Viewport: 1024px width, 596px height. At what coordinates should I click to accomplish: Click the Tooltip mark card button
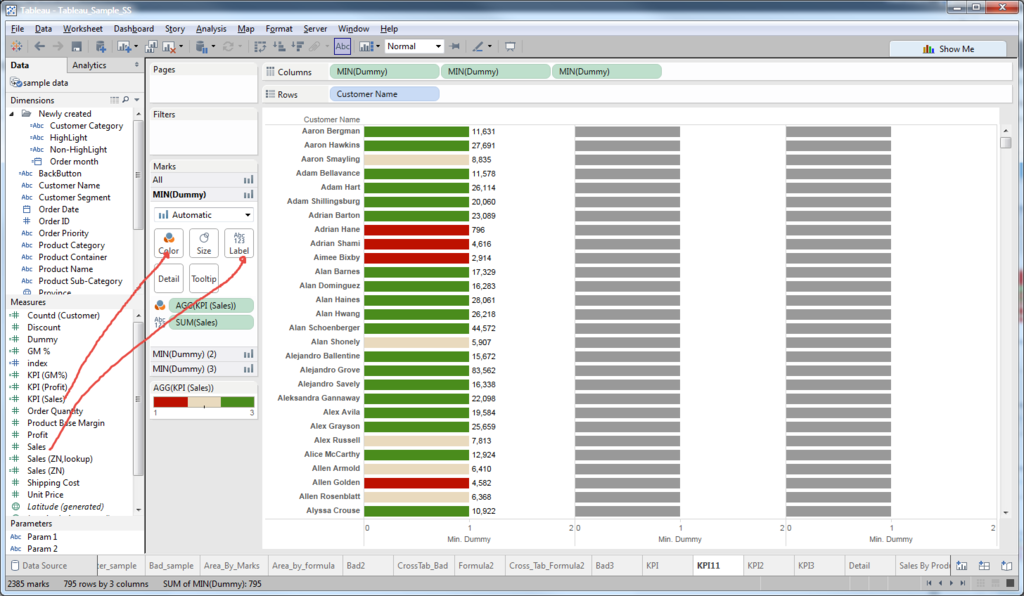[204, 279]
